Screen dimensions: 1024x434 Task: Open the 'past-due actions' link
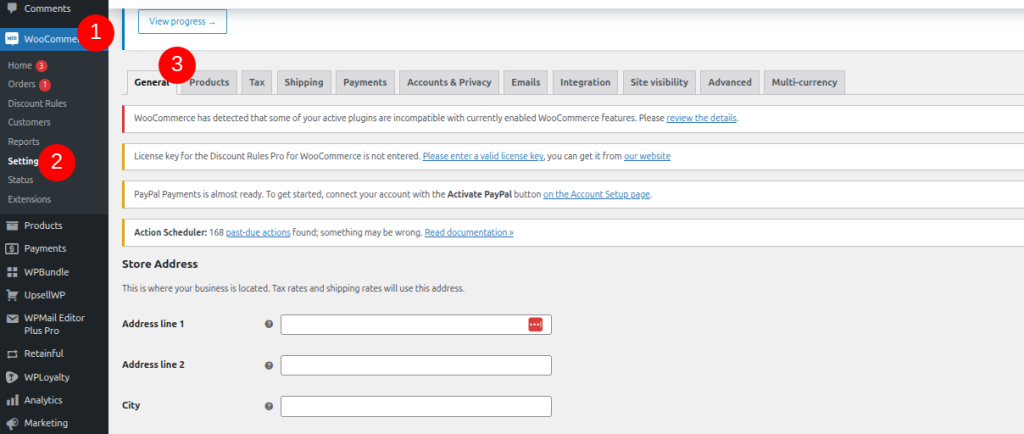click(258, 232)
